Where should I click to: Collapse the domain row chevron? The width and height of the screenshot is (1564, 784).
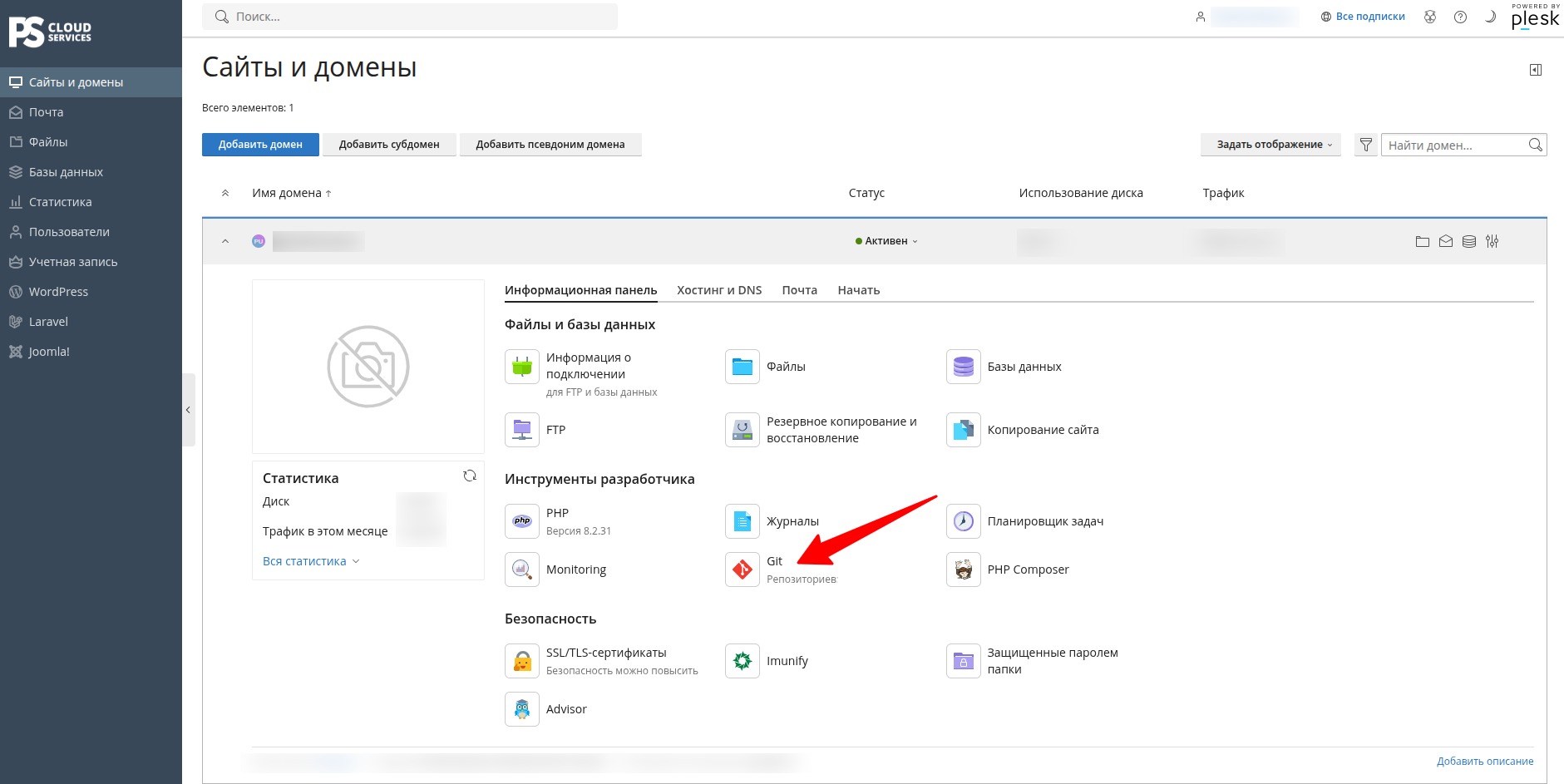[225, 241]
